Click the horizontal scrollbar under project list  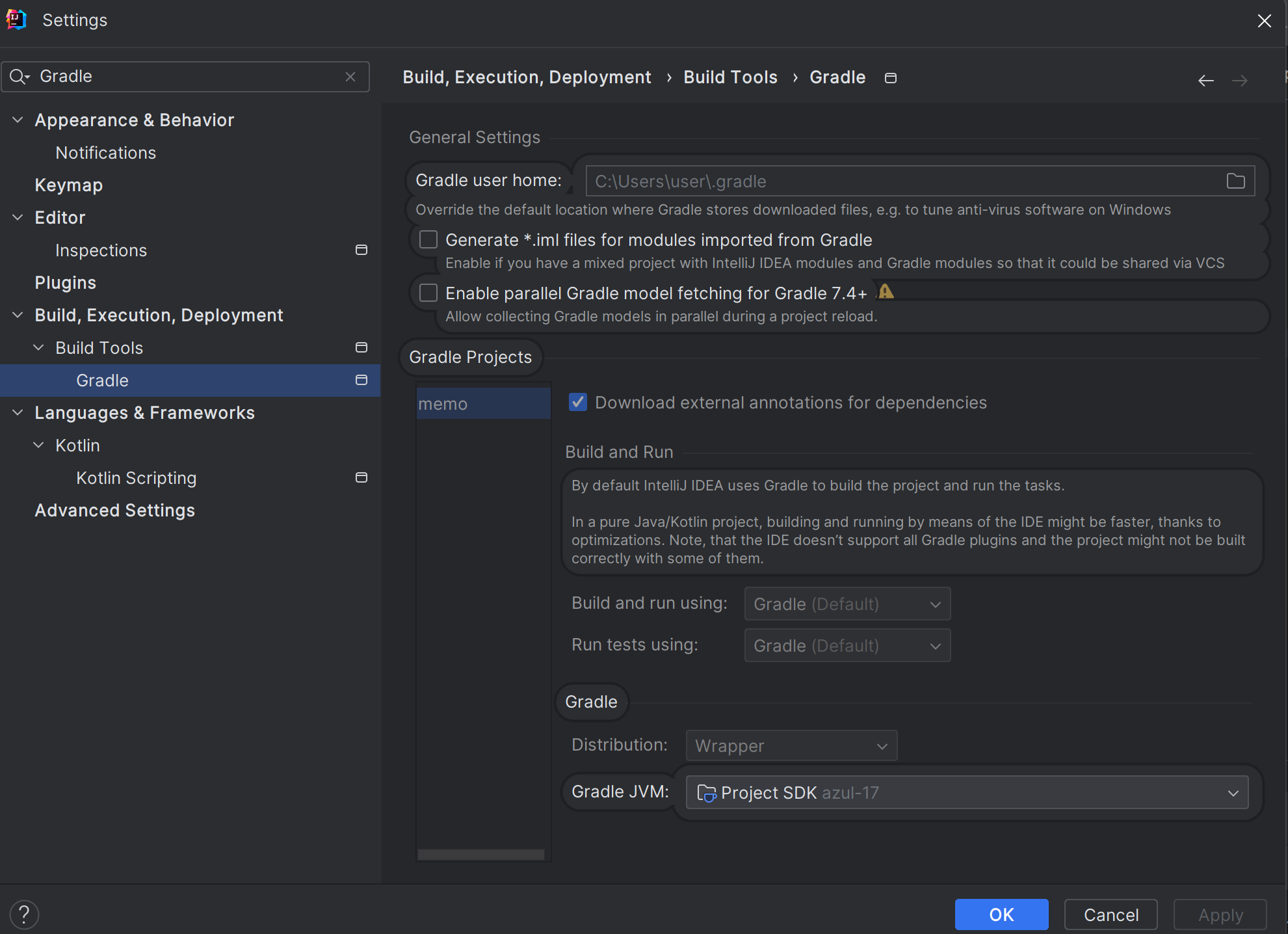480,854
